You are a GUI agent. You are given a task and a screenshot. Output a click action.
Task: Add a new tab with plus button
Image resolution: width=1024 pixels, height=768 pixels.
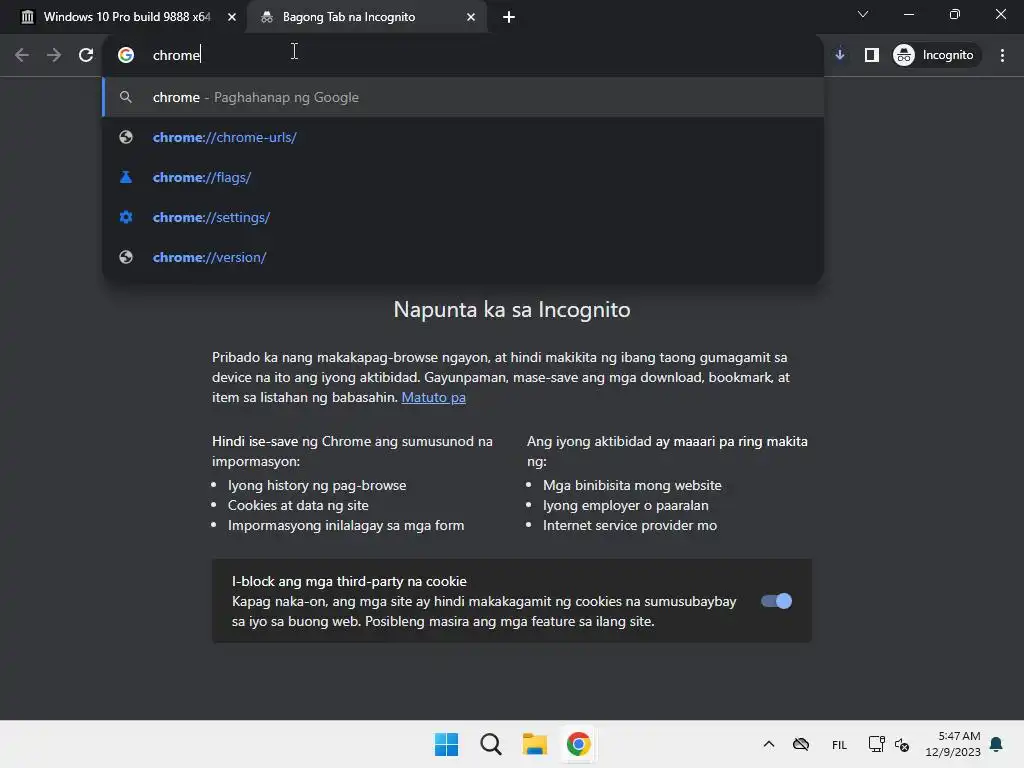pos(509,17)
